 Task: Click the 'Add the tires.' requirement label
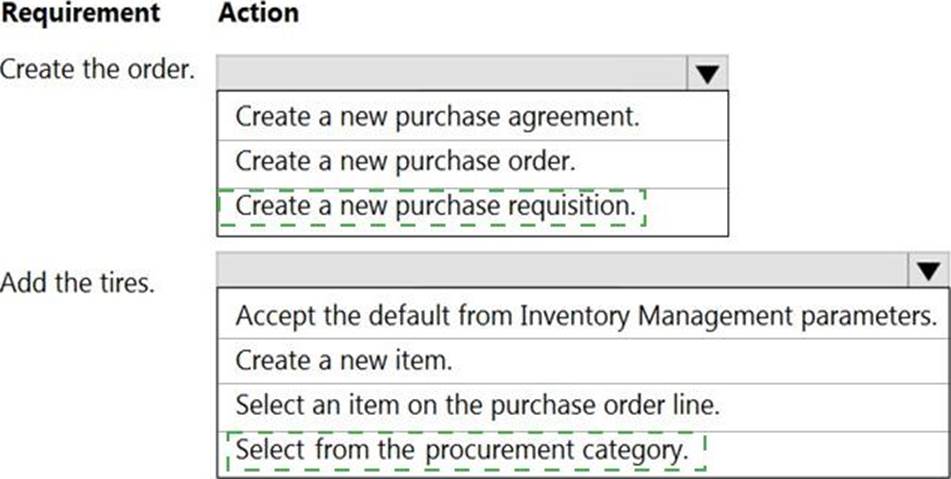tap(78, 283)
